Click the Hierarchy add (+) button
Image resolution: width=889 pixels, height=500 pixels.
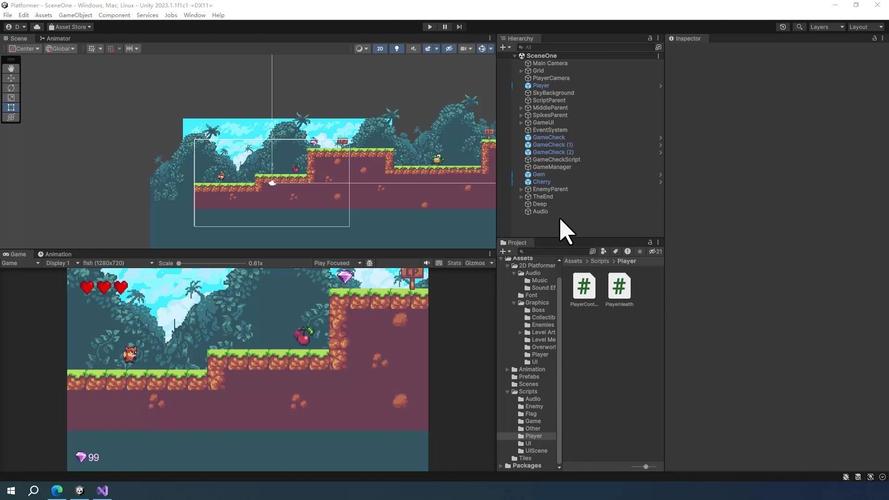505,48
